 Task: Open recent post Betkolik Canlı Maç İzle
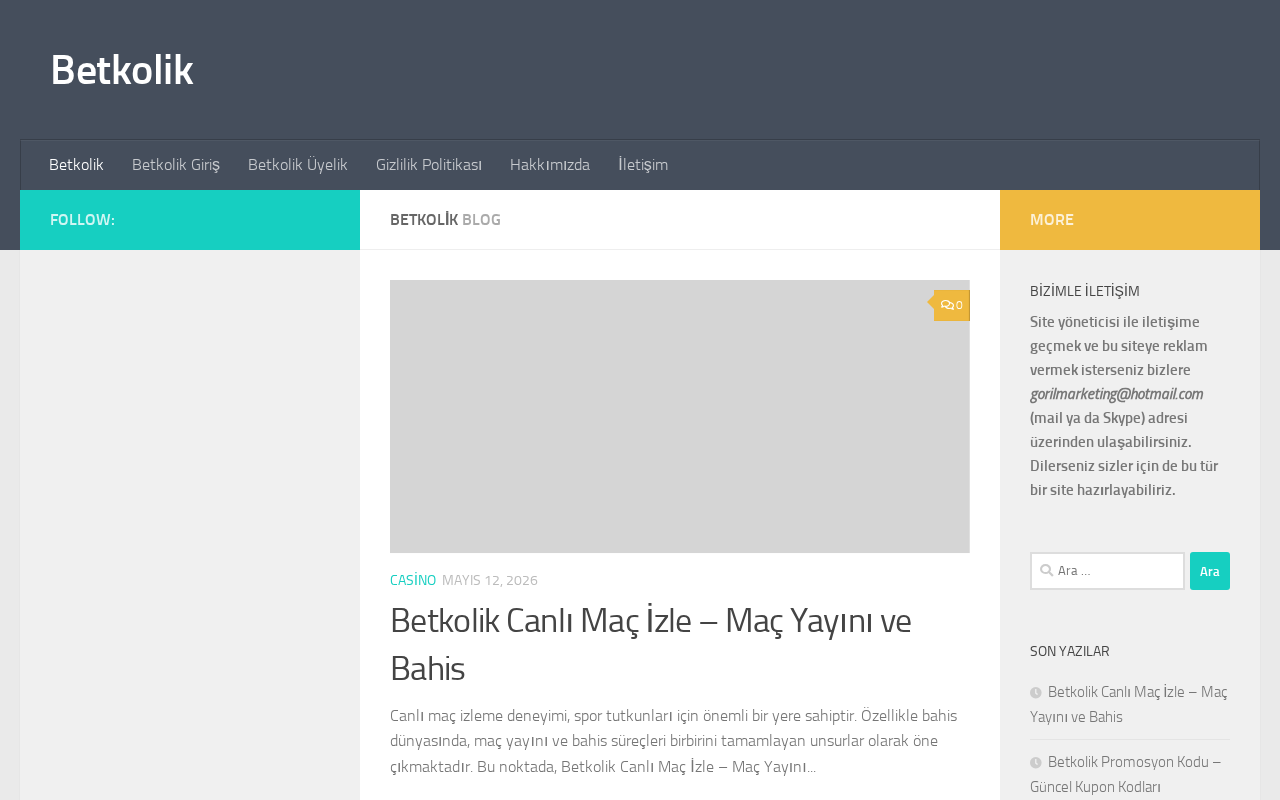1129,704
